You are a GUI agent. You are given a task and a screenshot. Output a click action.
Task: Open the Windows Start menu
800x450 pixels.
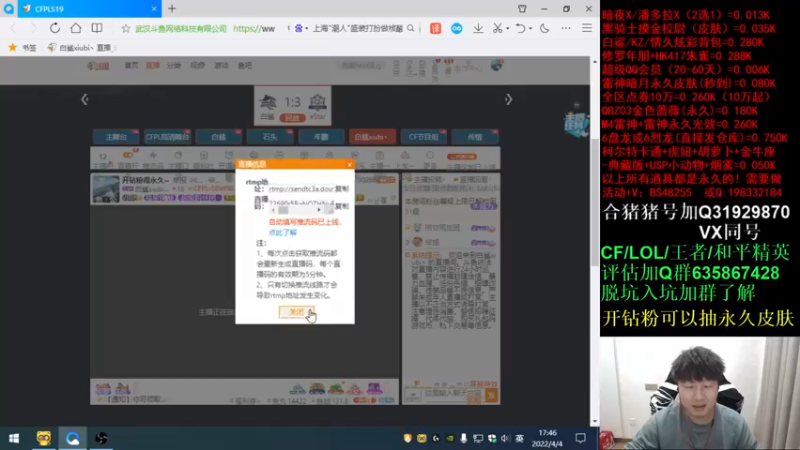14,438
